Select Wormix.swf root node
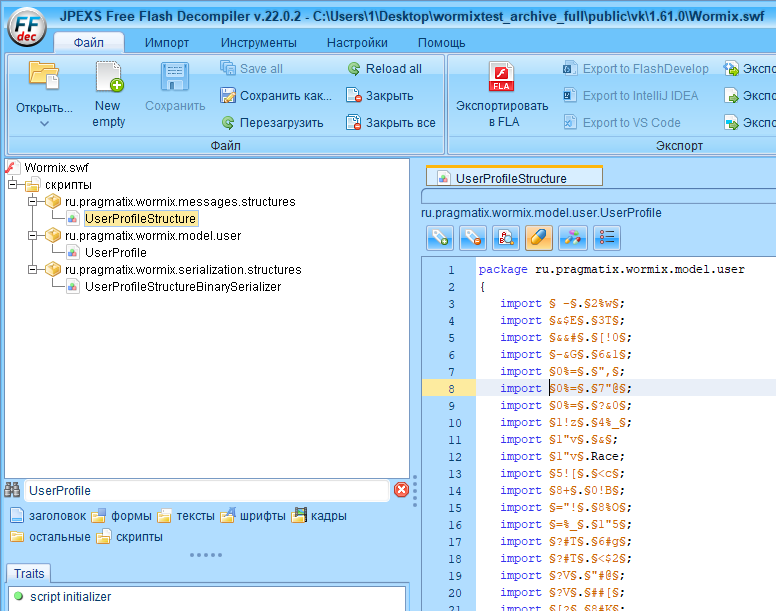The height and width of the screenshot is (611, 776). click(x=56, y=167)
